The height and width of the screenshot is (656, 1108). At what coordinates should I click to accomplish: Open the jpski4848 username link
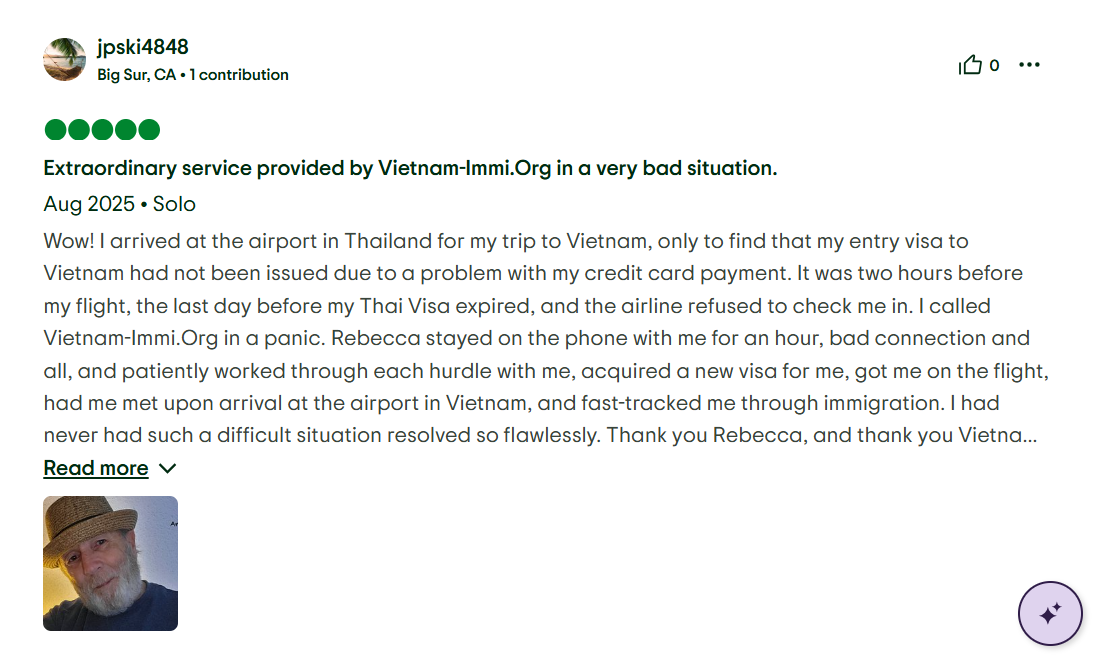[143, 47]
